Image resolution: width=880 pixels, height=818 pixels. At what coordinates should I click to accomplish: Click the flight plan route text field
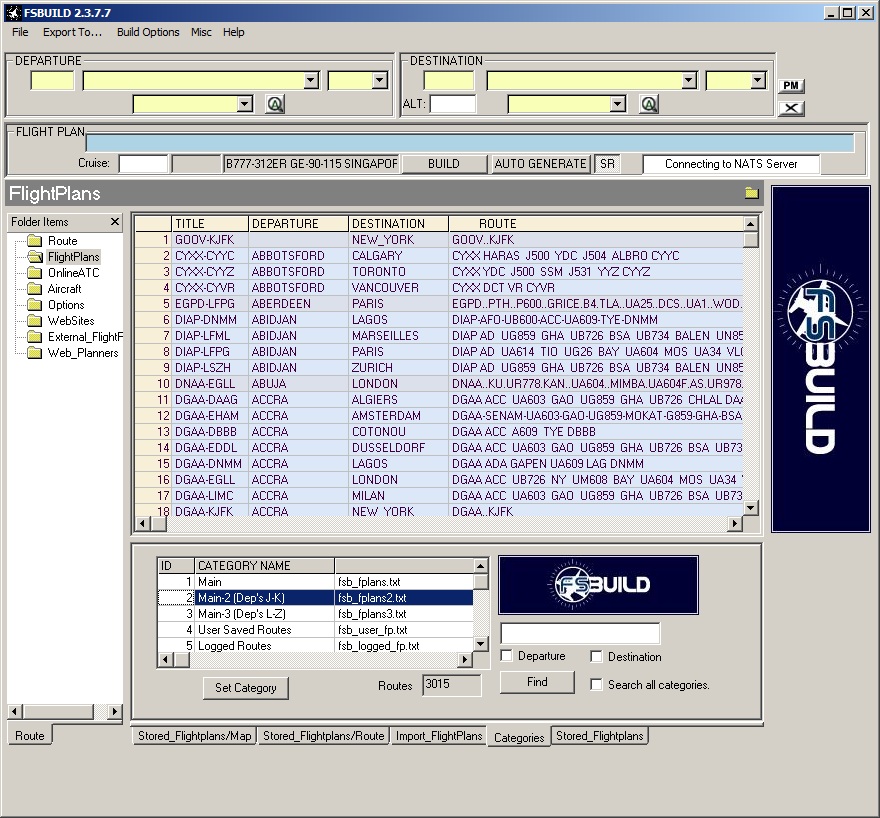click(x=470, y=143)
